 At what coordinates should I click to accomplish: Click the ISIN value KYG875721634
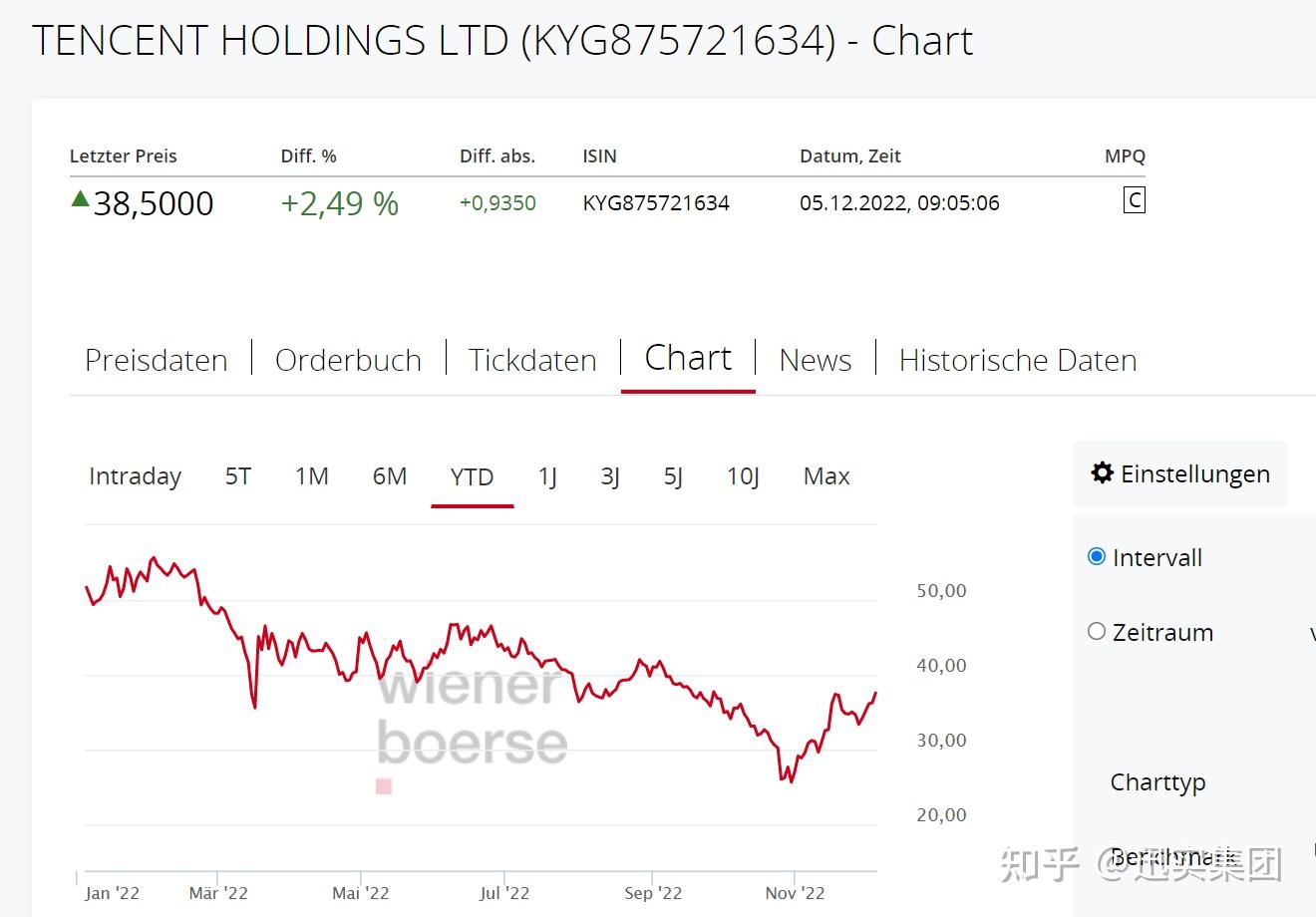coord(656,203)
